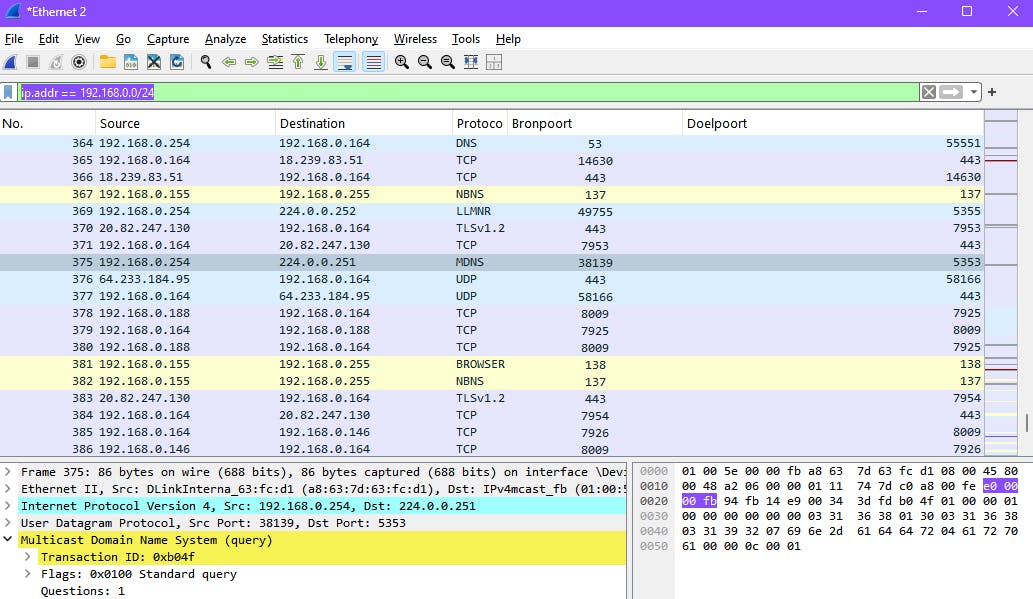Zoom in on packet list text
The height and width of the screenshot is (599, 1033).
[402, 62]
